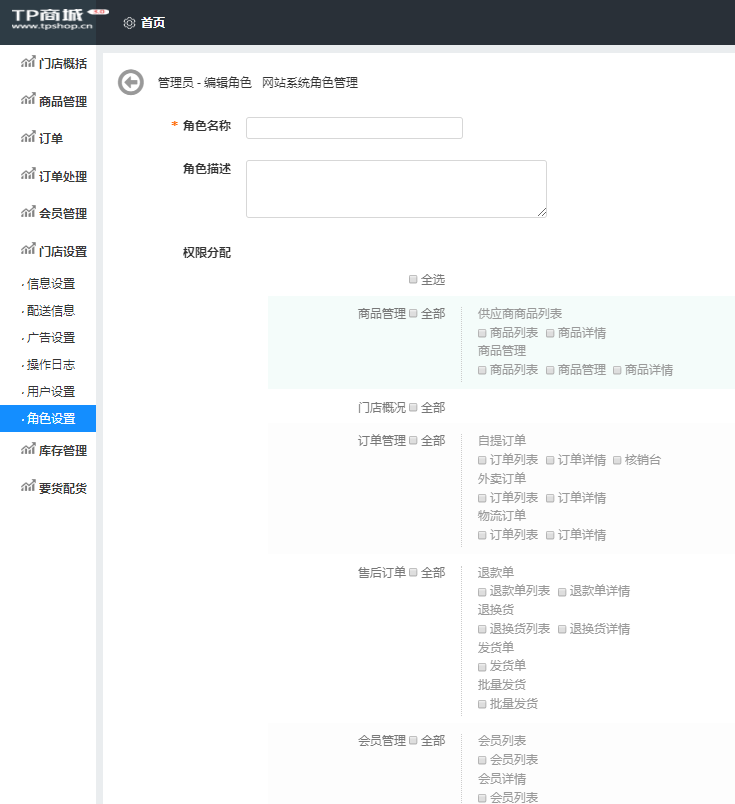
Task: Click the chart icon next to 门店概括
Action: pyautogui.click(x=28, y=63)
